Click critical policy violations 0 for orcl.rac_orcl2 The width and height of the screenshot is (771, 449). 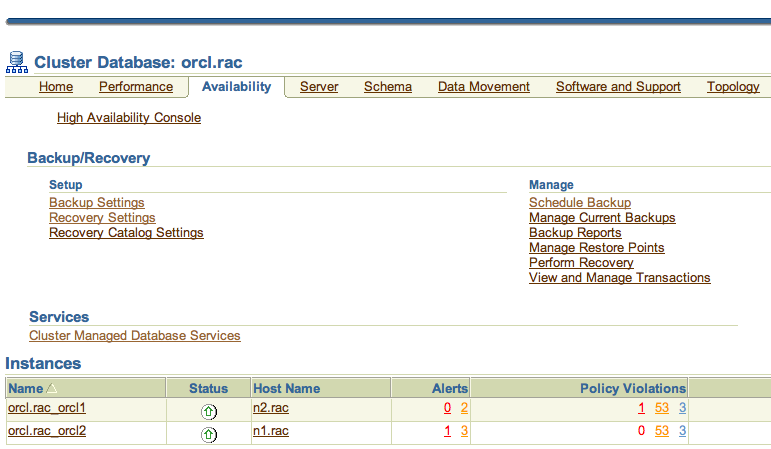[x=641, y=431]
